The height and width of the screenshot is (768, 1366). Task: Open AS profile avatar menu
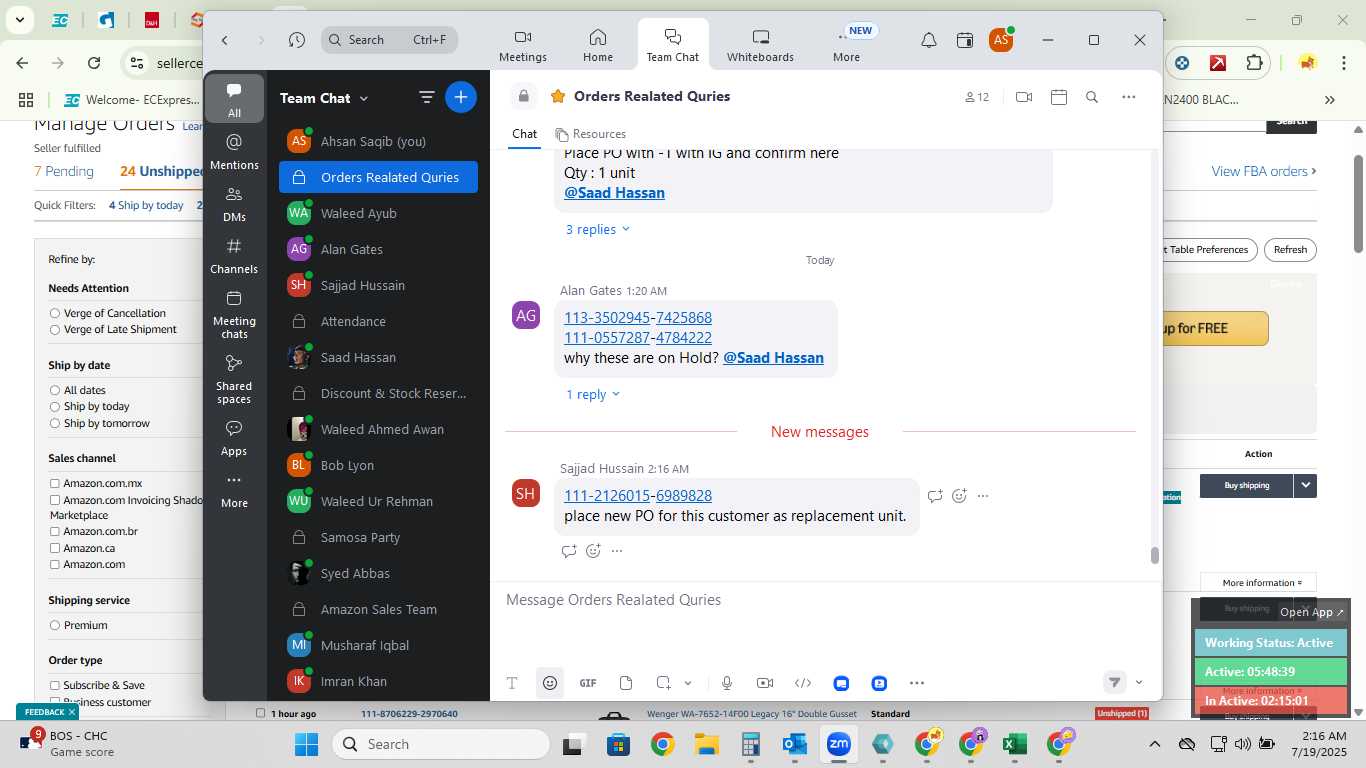click(1001, 40)
